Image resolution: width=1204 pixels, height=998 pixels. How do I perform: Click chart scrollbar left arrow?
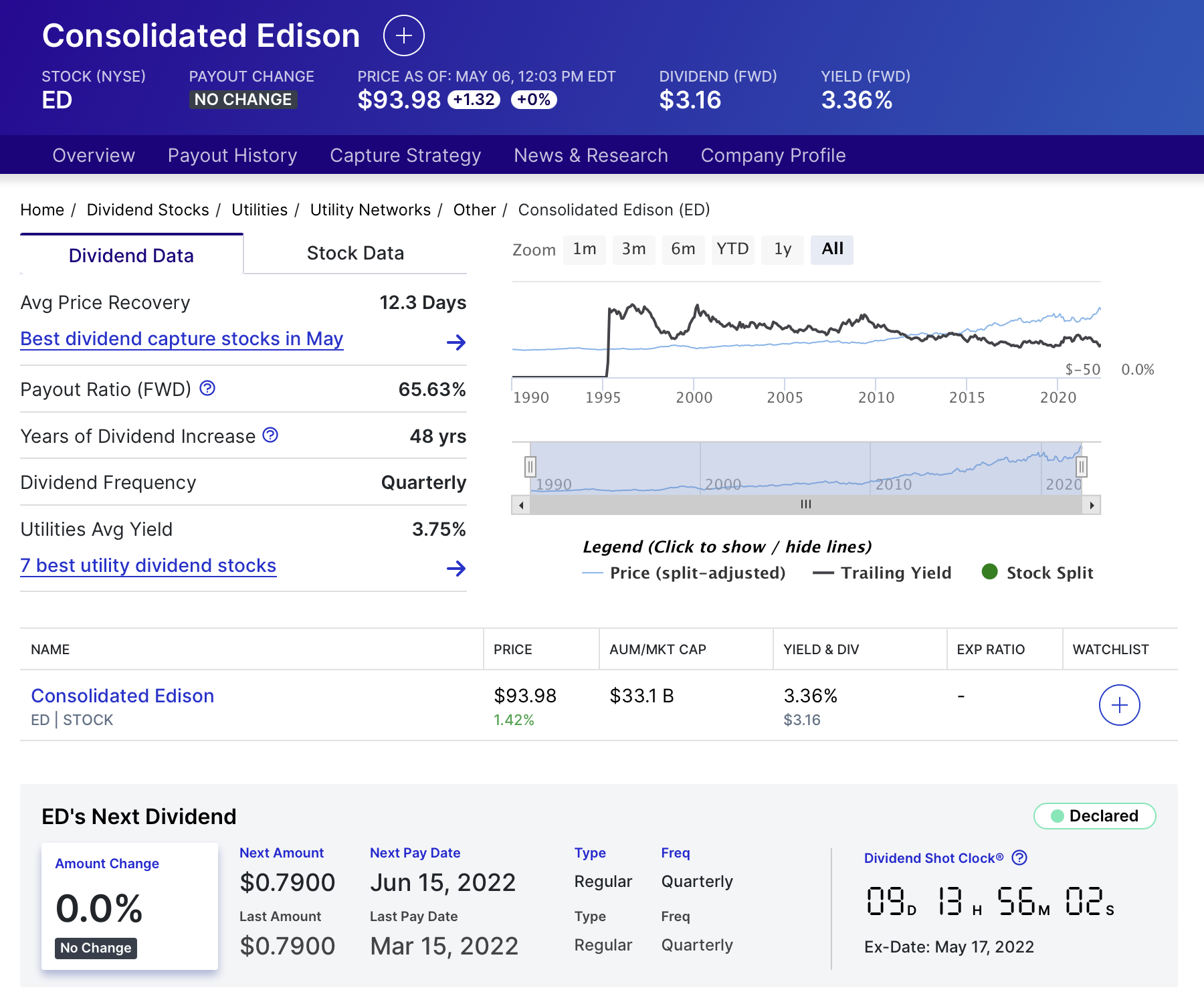tap(521, 505)
